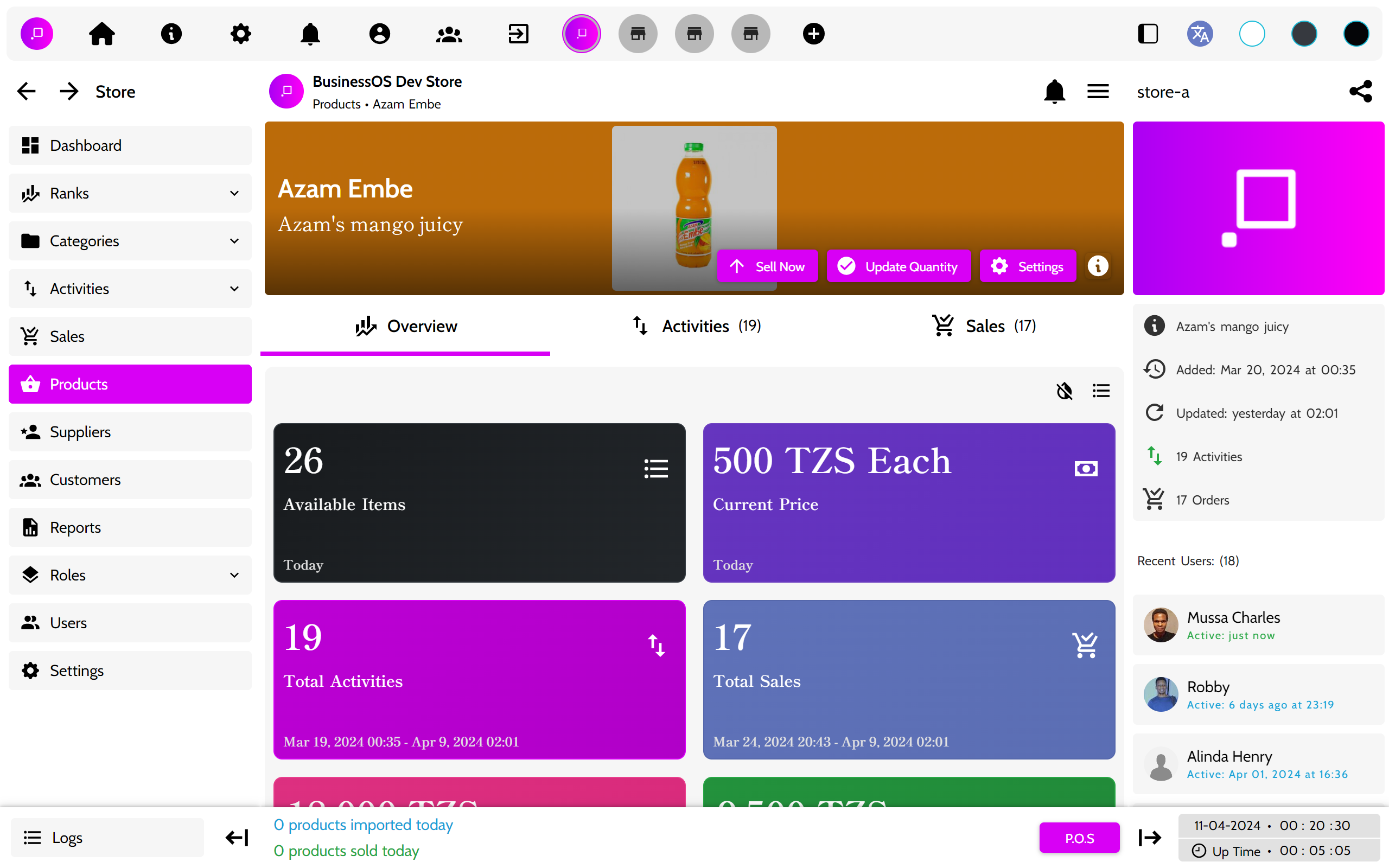This screenshot has height=868, width=1389.
Task: Open Reports in the sidebar
Action: (x=130, y=527)
